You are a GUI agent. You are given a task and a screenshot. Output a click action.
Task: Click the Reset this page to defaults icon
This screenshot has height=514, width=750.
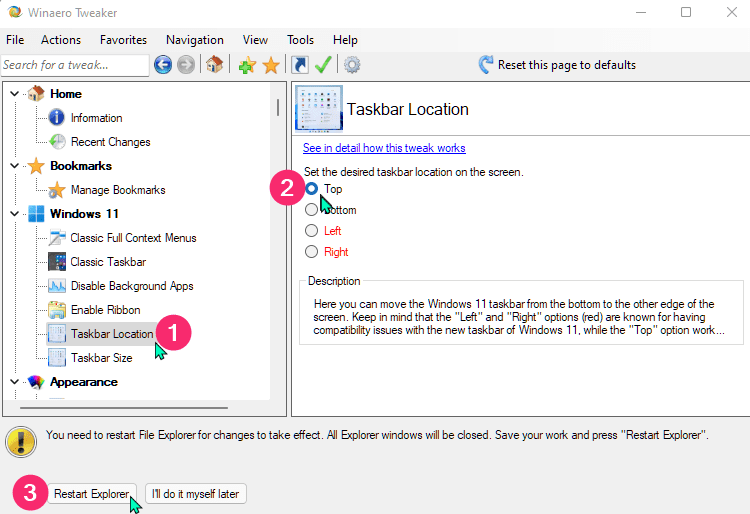485,65
